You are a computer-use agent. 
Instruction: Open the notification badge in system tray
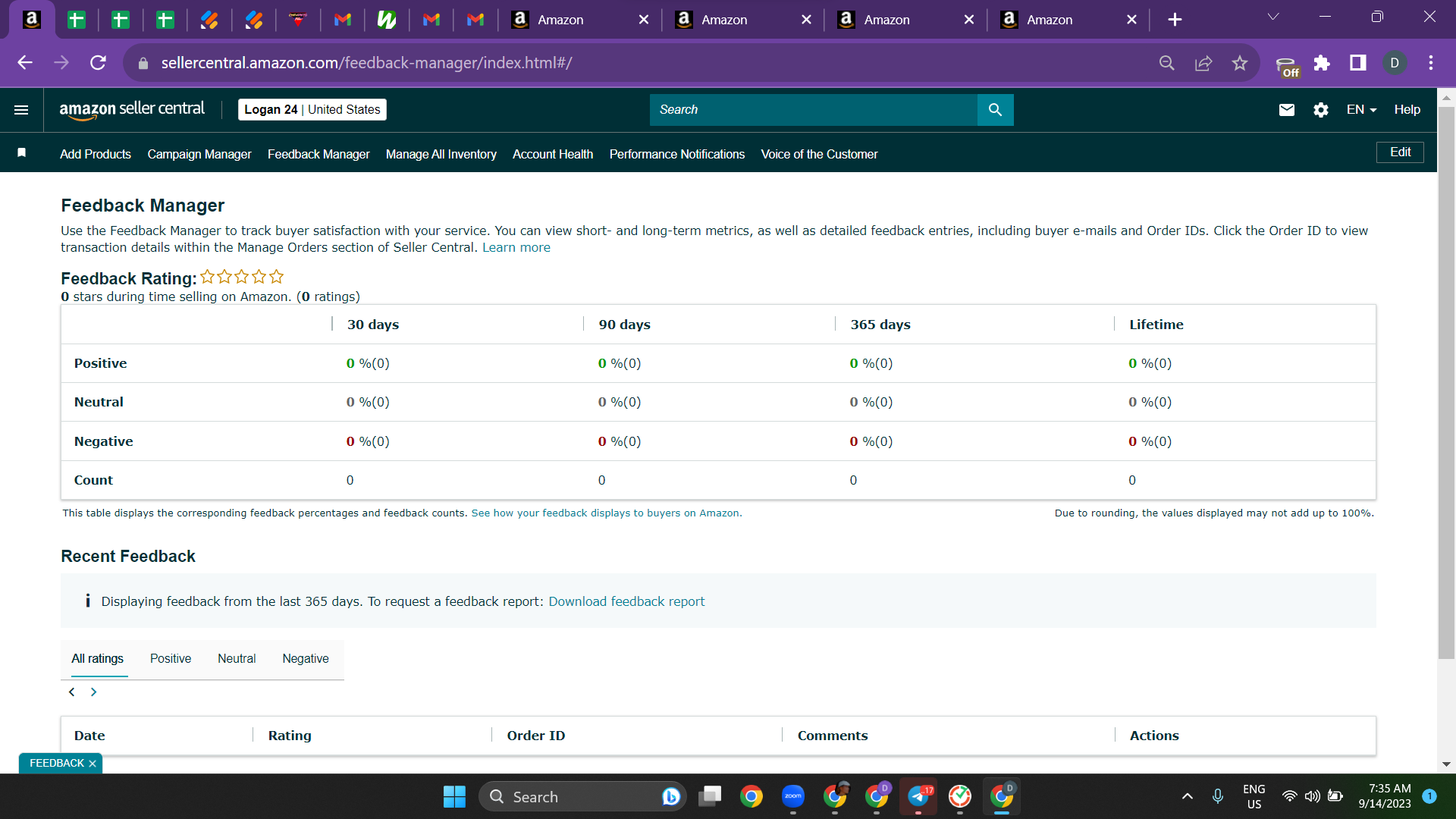1429,796
